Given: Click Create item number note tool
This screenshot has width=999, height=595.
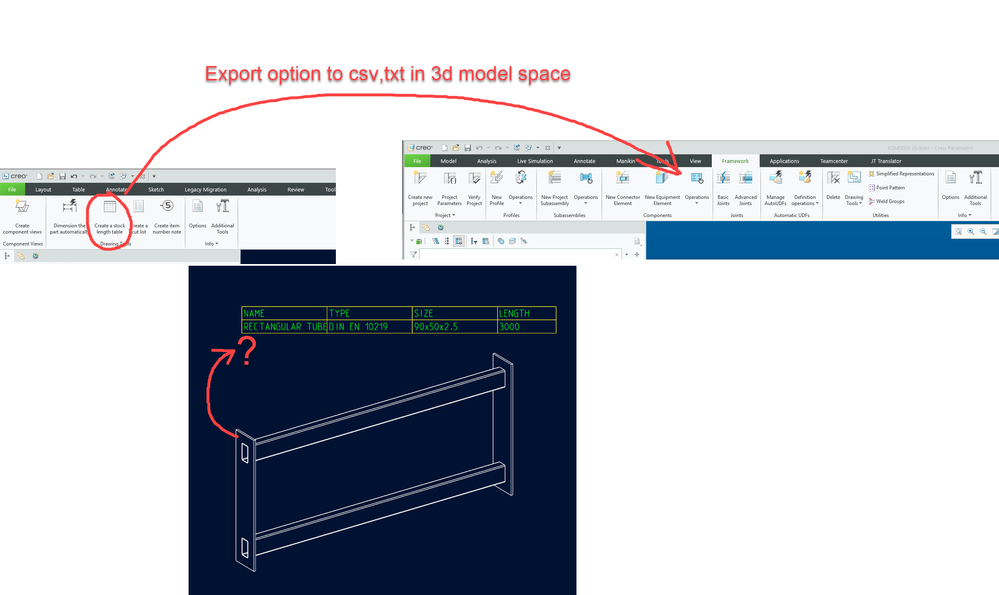Looking at the screenshot, I should 167,217.
